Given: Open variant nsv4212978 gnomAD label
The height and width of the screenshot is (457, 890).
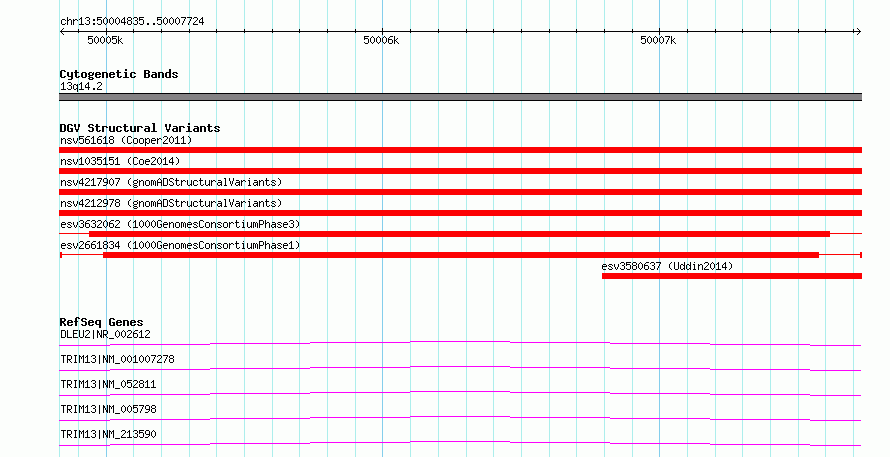Looking at the screenshot, I should tap(171, 203).
